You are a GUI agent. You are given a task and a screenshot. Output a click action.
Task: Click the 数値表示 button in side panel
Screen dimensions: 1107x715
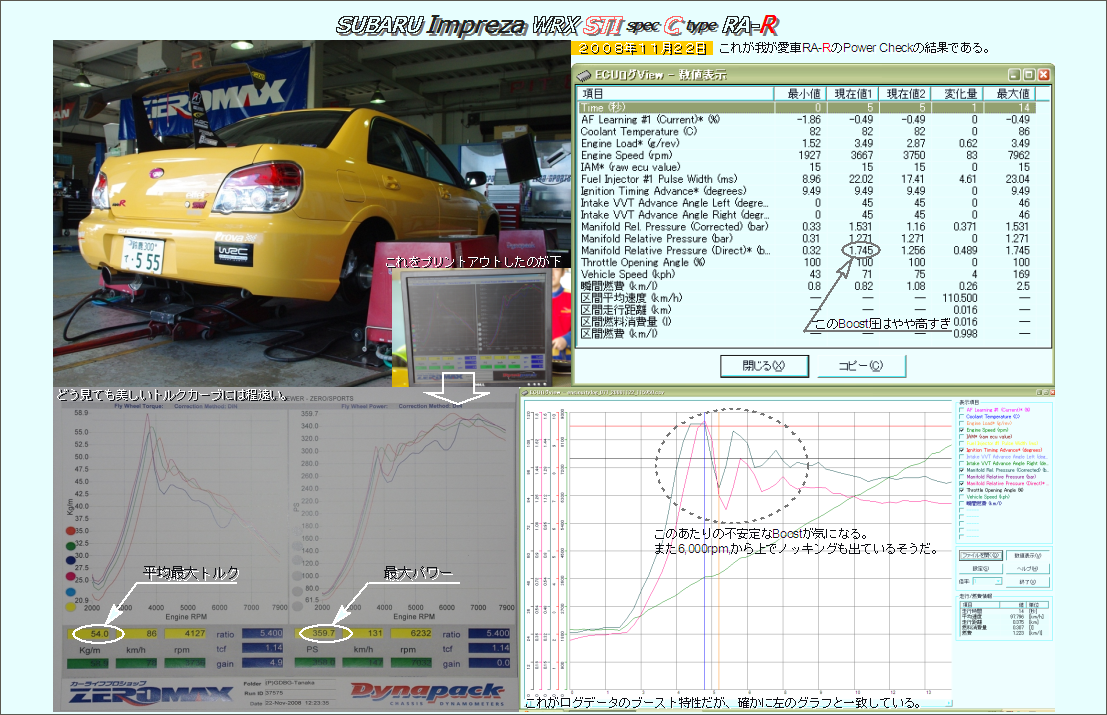coord(1027,554)
